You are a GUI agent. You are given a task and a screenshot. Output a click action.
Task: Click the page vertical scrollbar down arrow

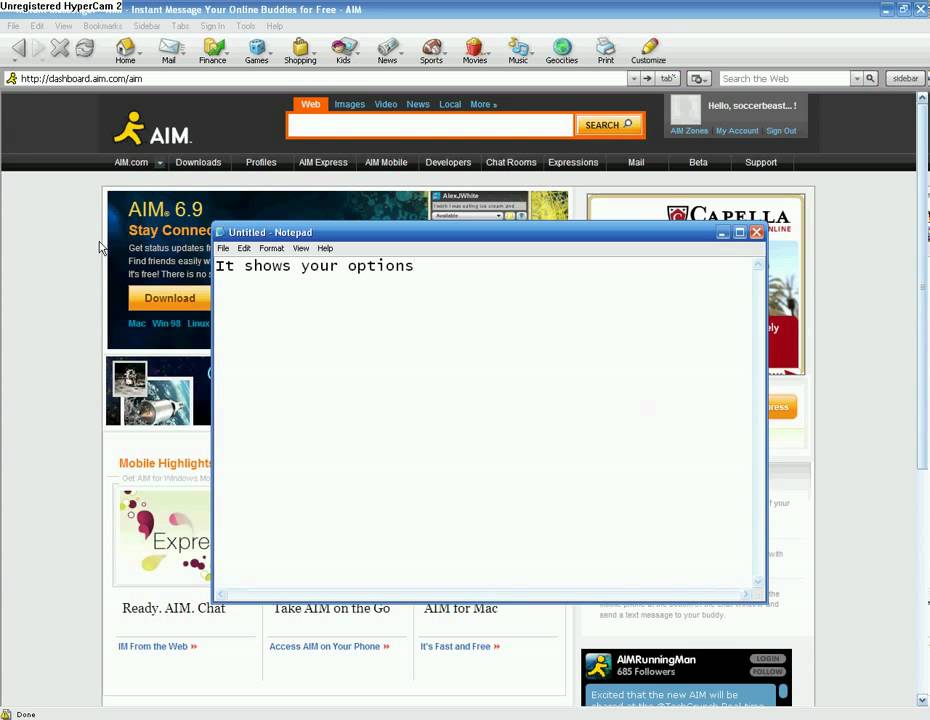click(x=922, y=700)
